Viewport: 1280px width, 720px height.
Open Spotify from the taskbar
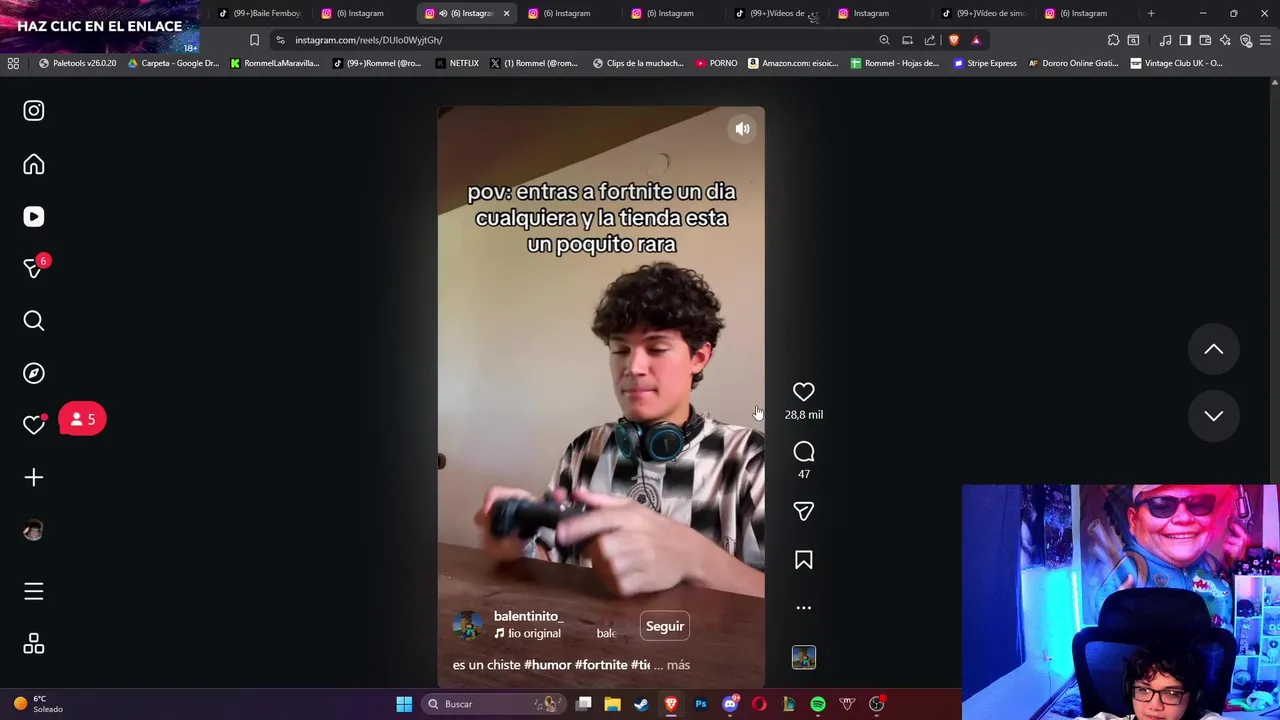tap(818, 704)
